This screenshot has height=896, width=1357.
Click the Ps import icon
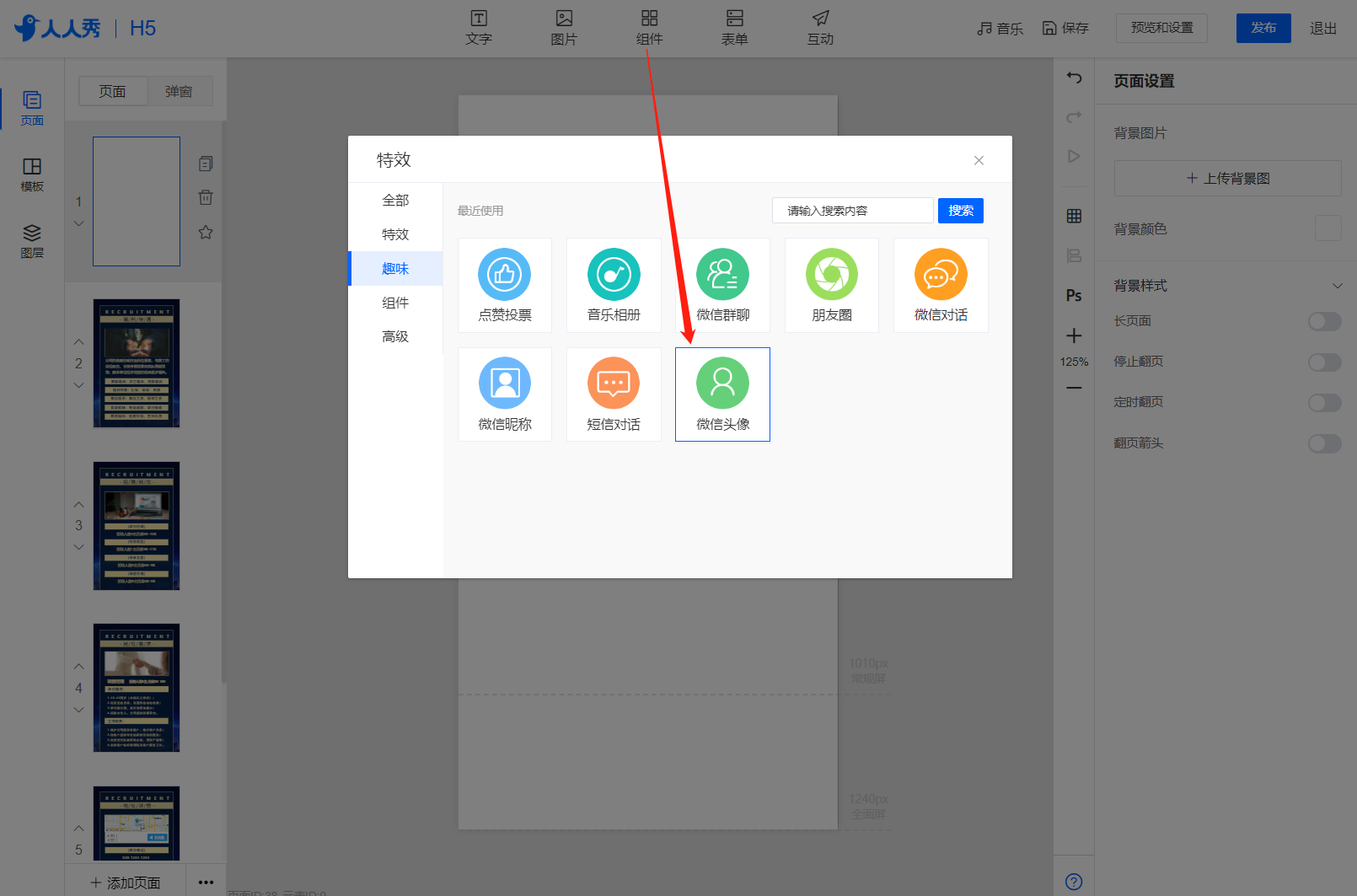(1074, 295)
